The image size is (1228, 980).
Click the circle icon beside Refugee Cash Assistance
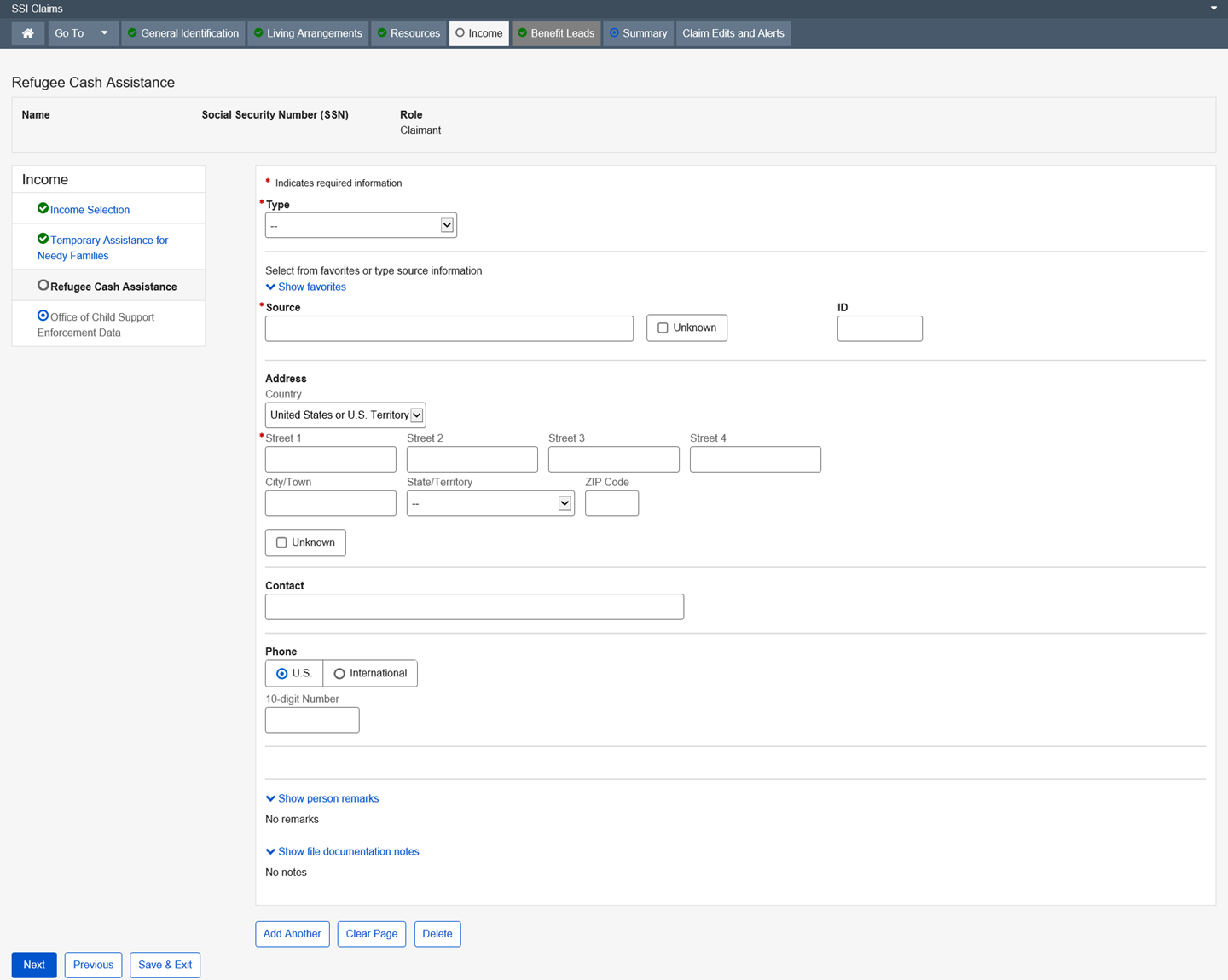pyautogui.click(x=43, y=286)
